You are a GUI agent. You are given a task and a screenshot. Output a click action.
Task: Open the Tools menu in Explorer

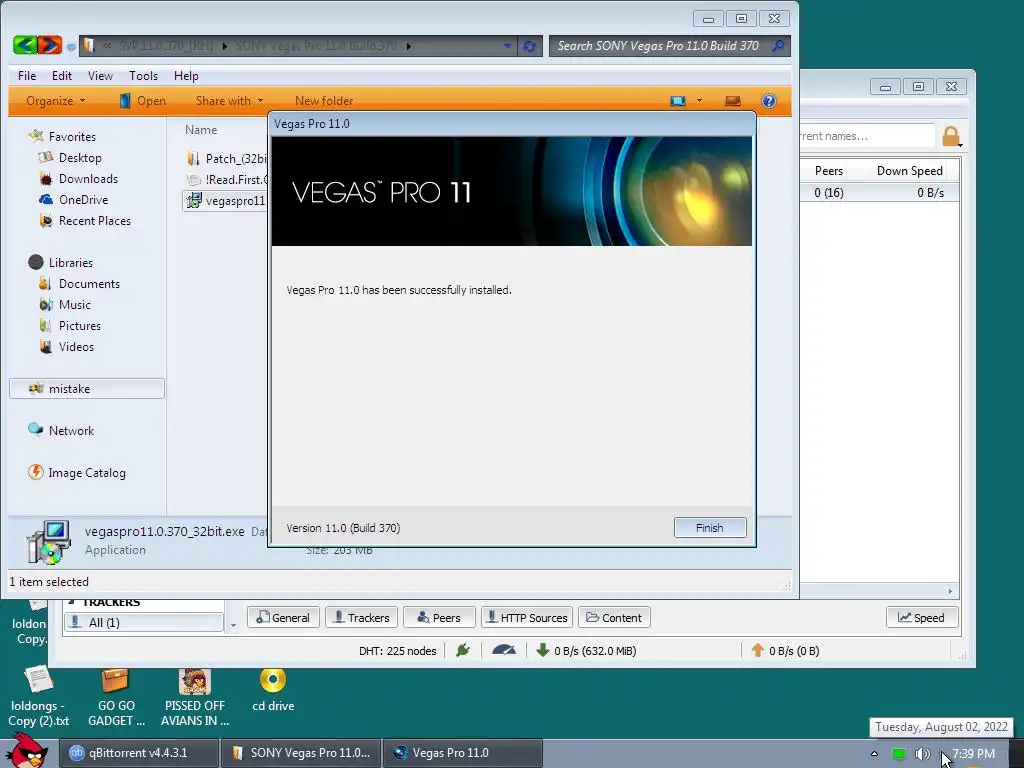click(144, 76)
